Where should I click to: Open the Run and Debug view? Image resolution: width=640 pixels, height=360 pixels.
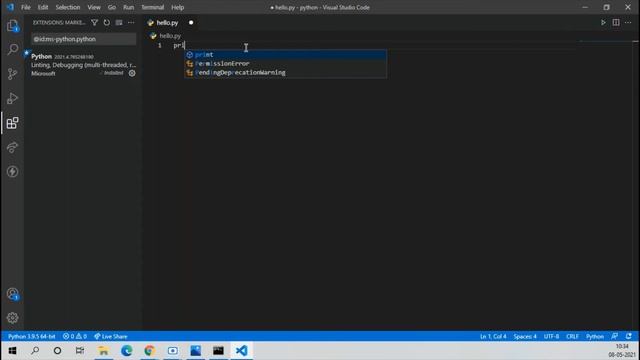click(x=13, y=98)
